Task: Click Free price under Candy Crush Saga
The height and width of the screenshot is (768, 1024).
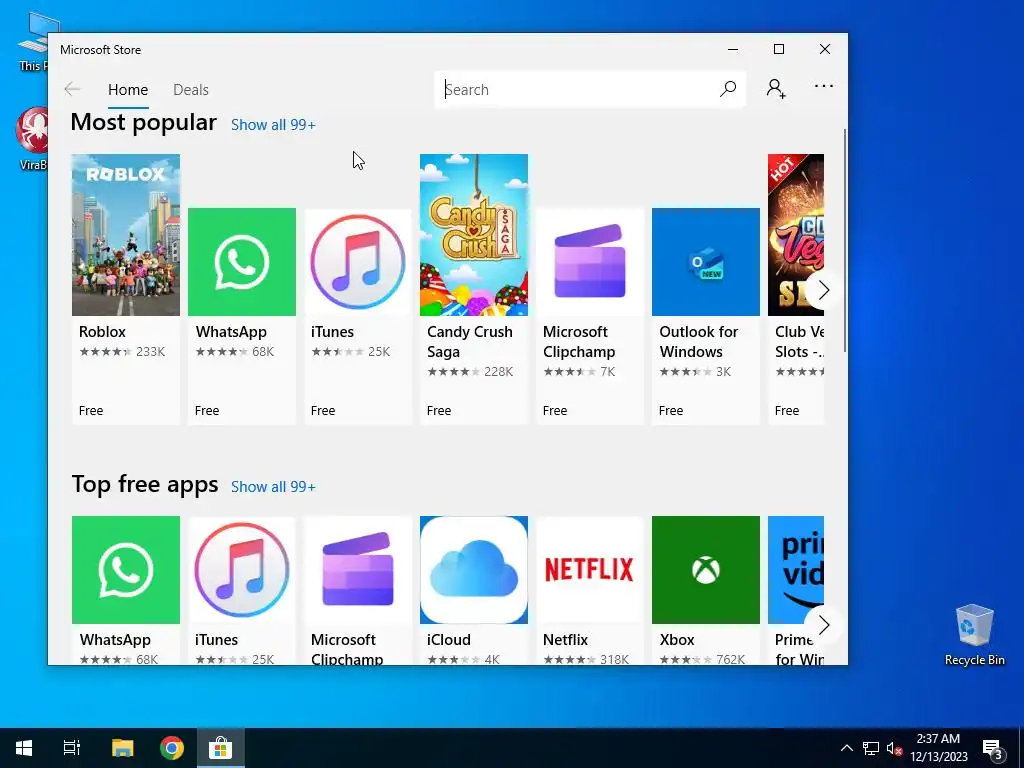Action: tap(439, 411)
